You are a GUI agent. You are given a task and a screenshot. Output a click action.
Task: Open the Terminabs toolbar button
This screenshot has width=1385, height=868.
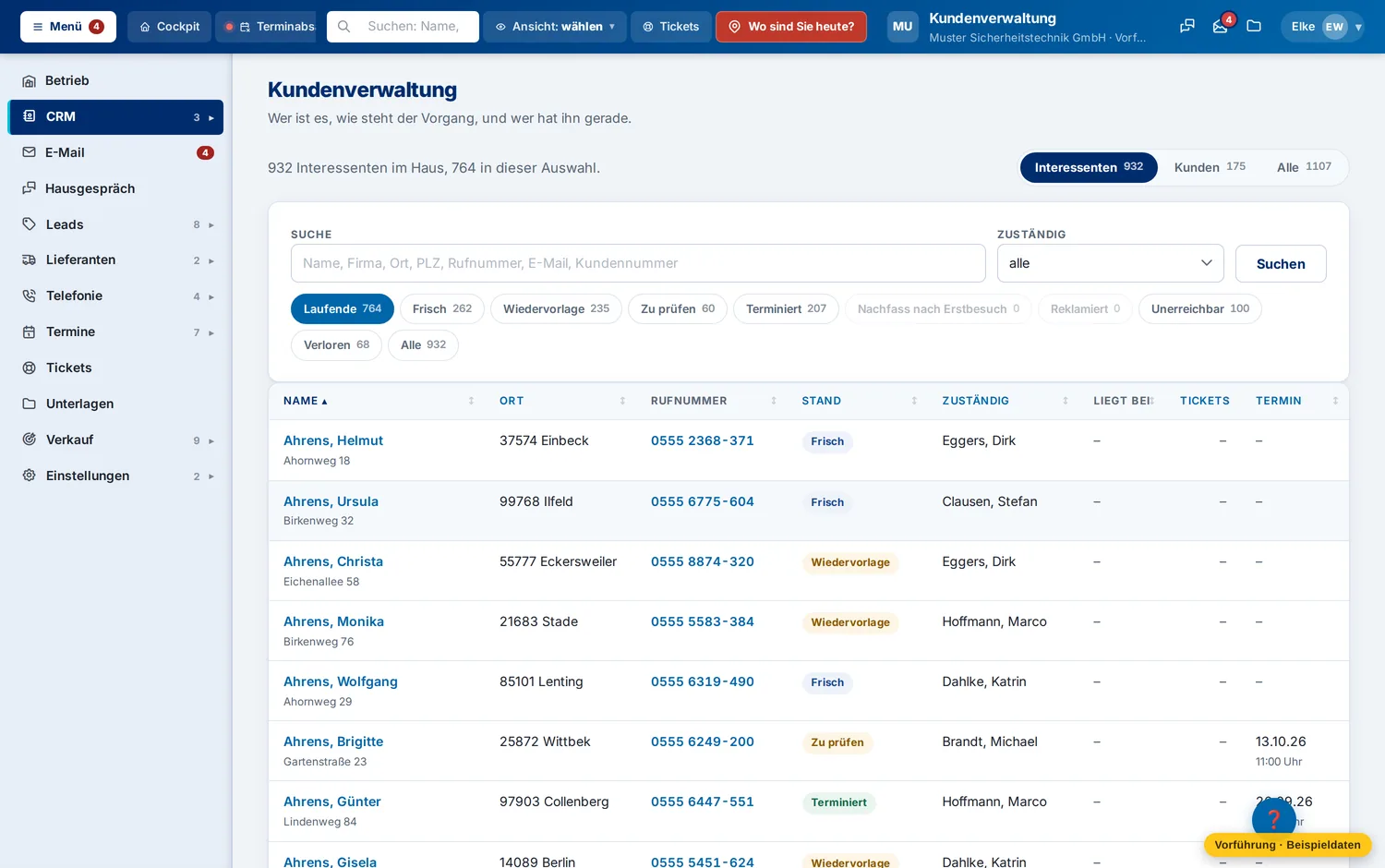(x=266, y=27)
